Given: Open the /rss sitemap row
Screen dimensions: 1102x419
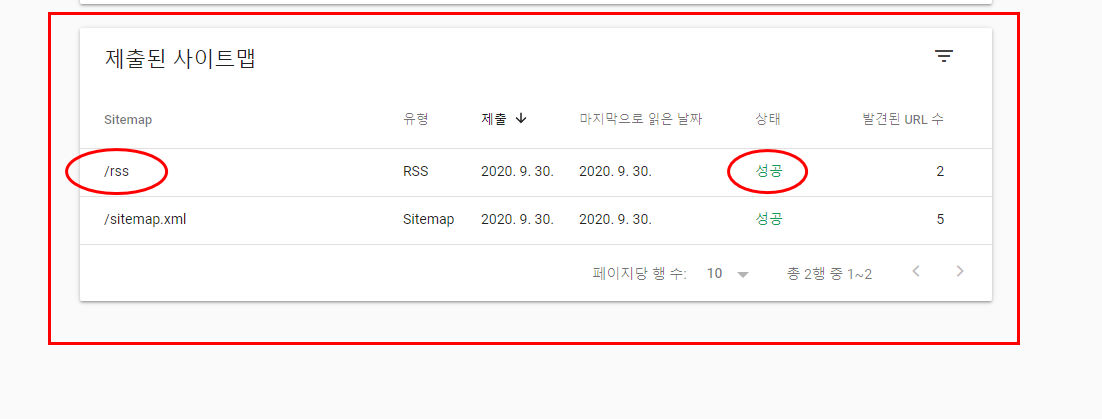Looking at the screenshot, I should 536,172.
